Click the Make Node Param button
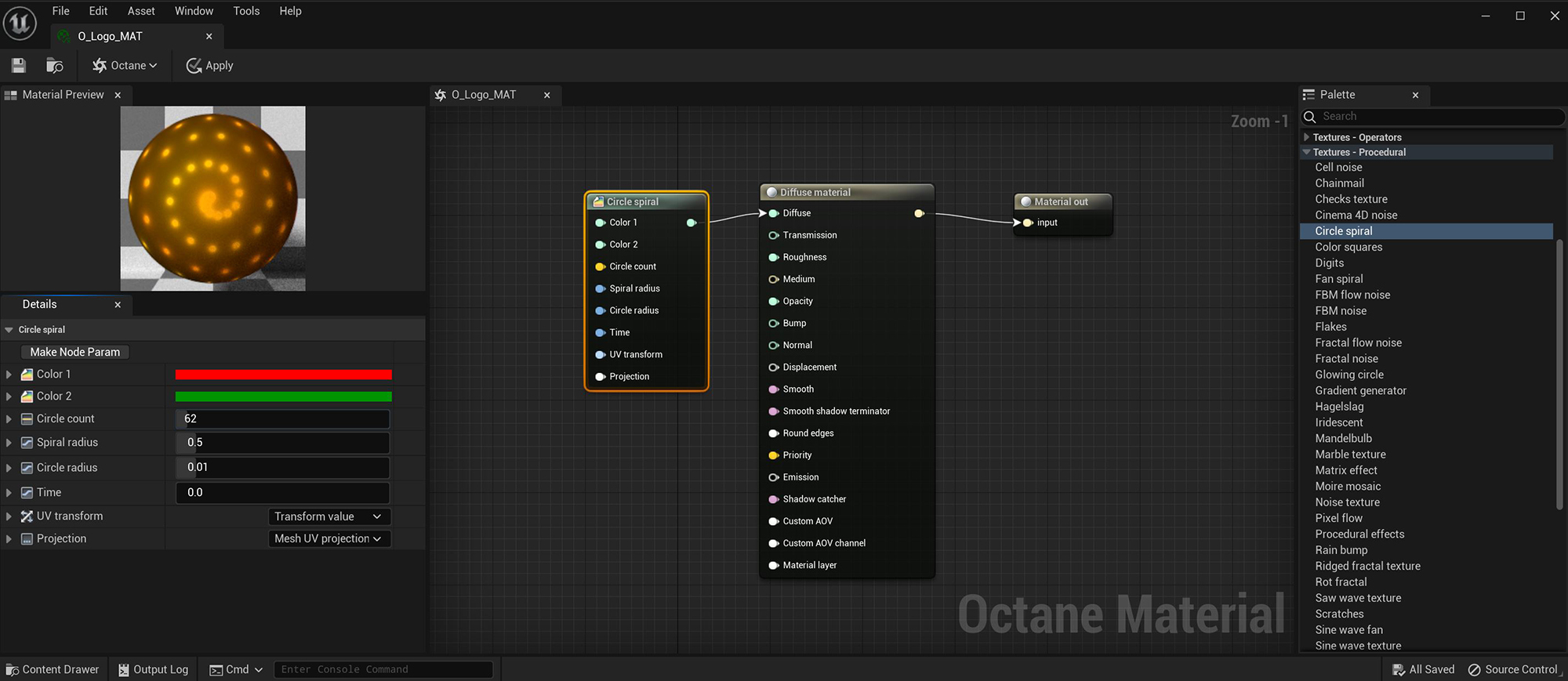1568x681 pixels. click(74, 352)
